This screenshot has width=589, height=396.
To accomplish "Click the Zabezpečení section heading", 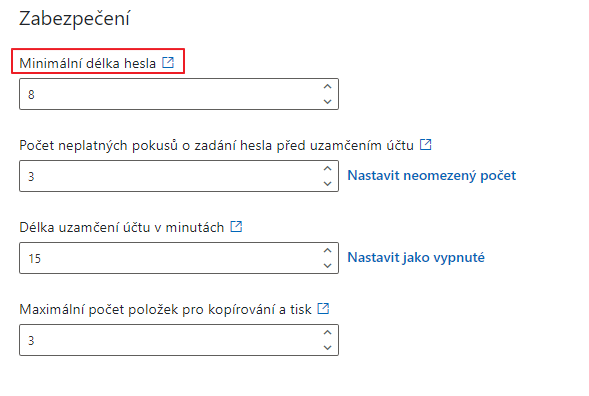I will (74, 18).
